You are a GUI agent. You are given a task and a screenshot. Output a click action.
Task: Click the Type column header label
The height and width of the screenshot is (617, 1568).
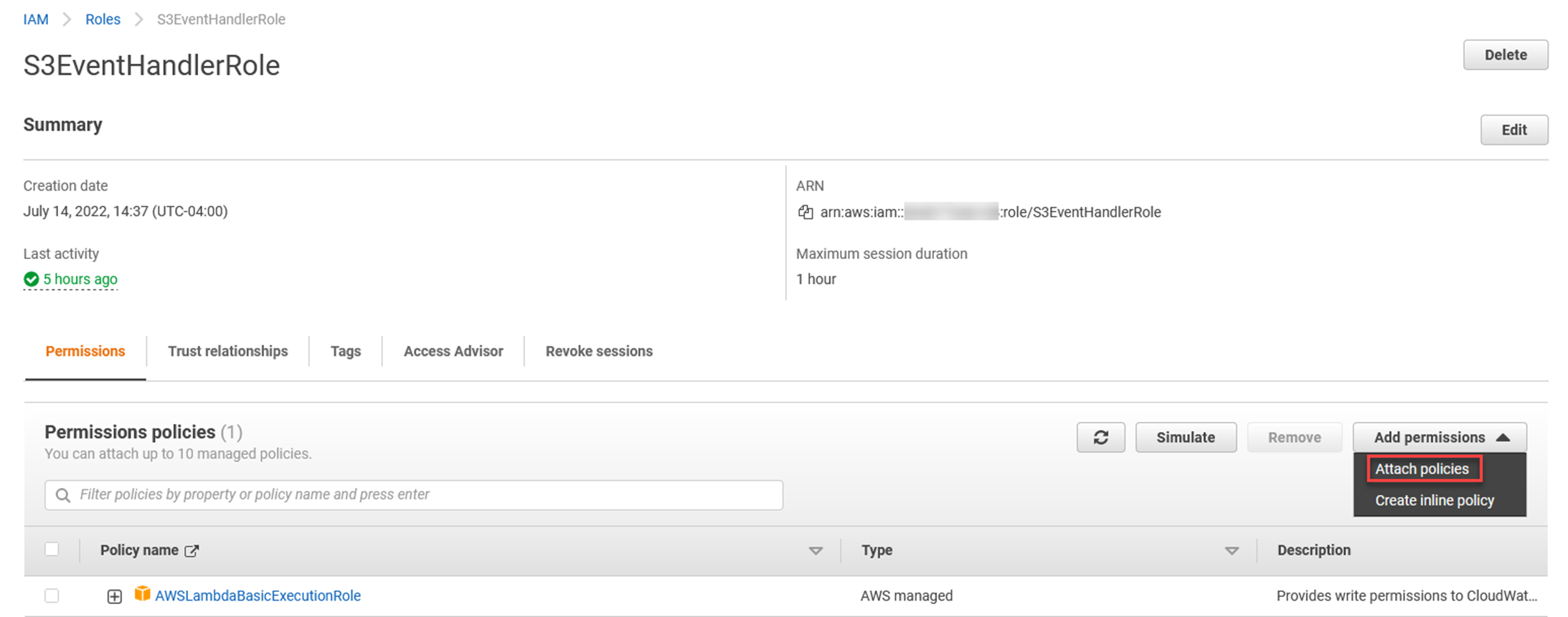pyautogui.click(x=877, y=550)
